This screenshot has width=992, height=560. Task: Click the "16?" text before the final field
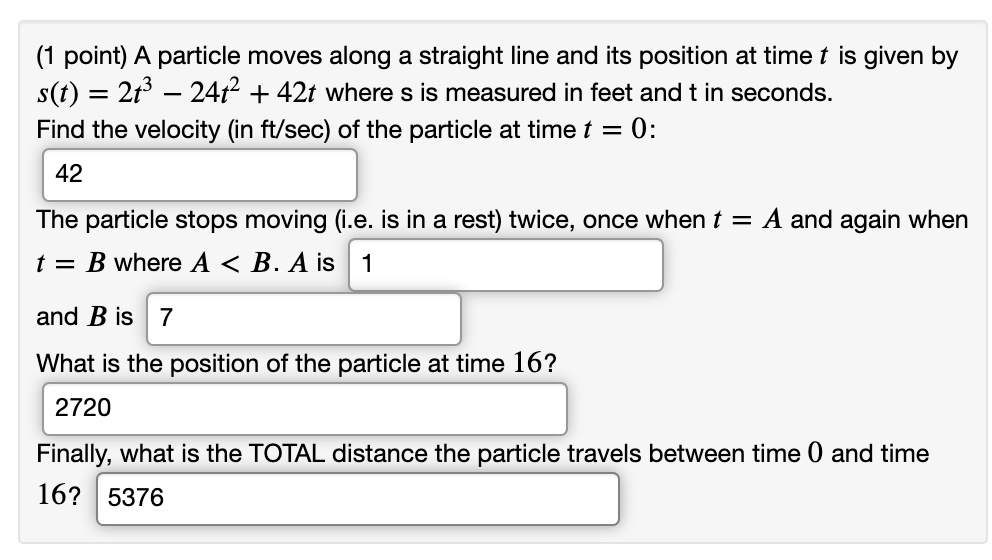point(60,497)
